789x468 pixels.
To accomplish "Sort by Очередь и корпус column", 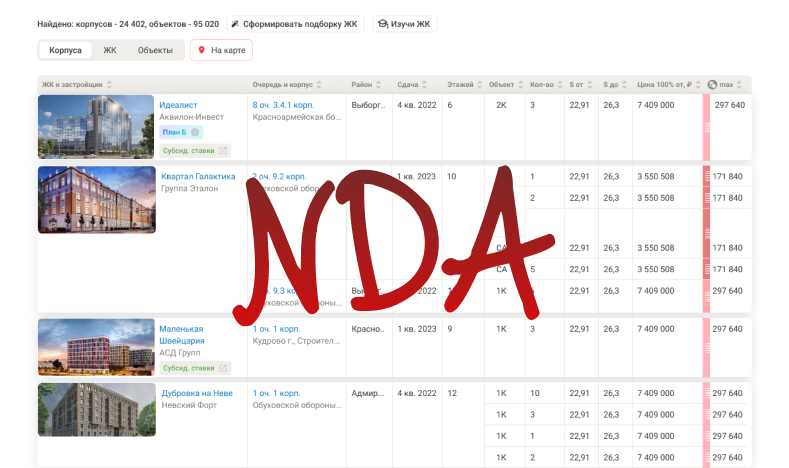I will point(319,85).
